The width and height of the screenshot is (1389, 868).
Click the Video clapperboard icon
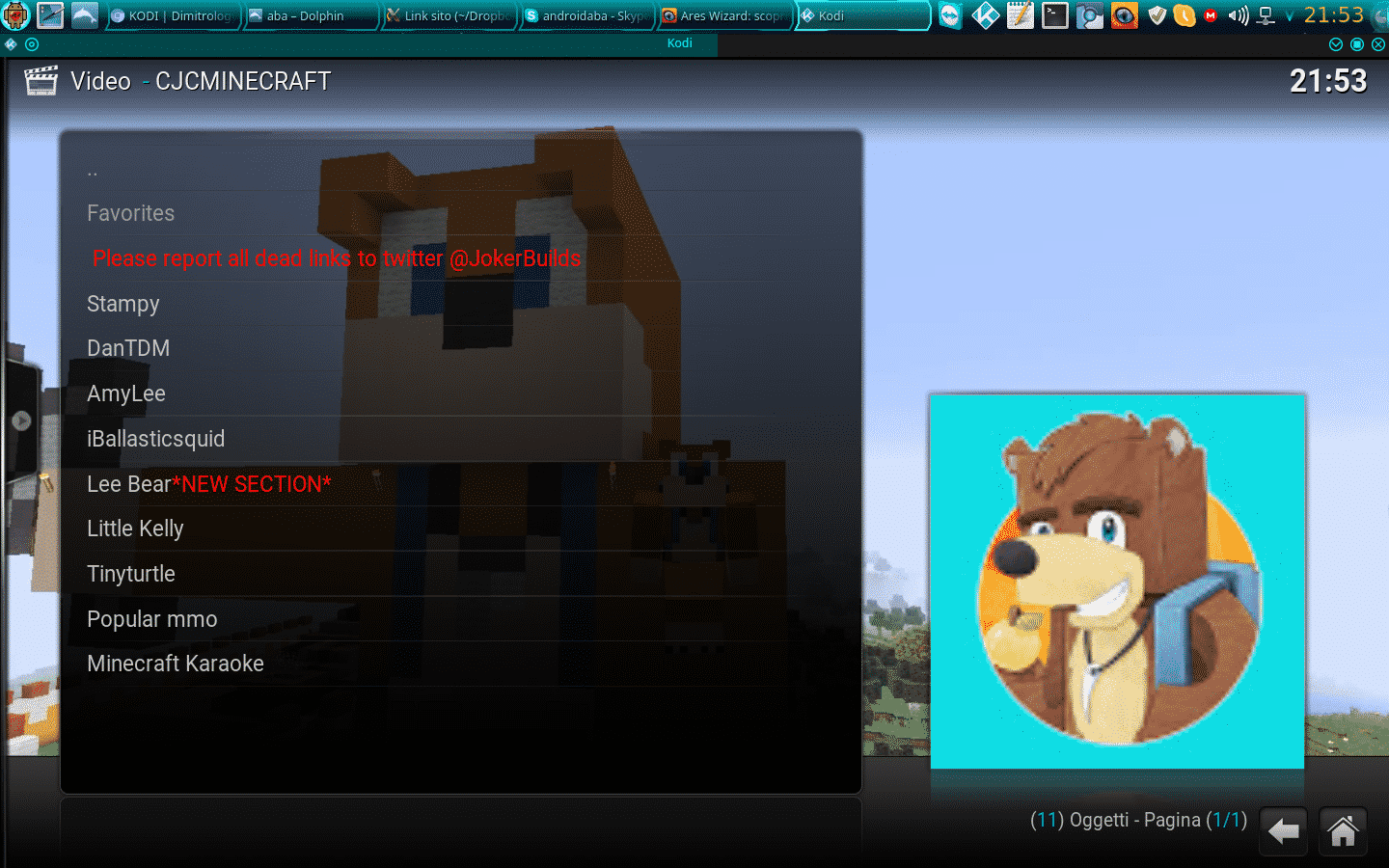[x=41, y=81]
